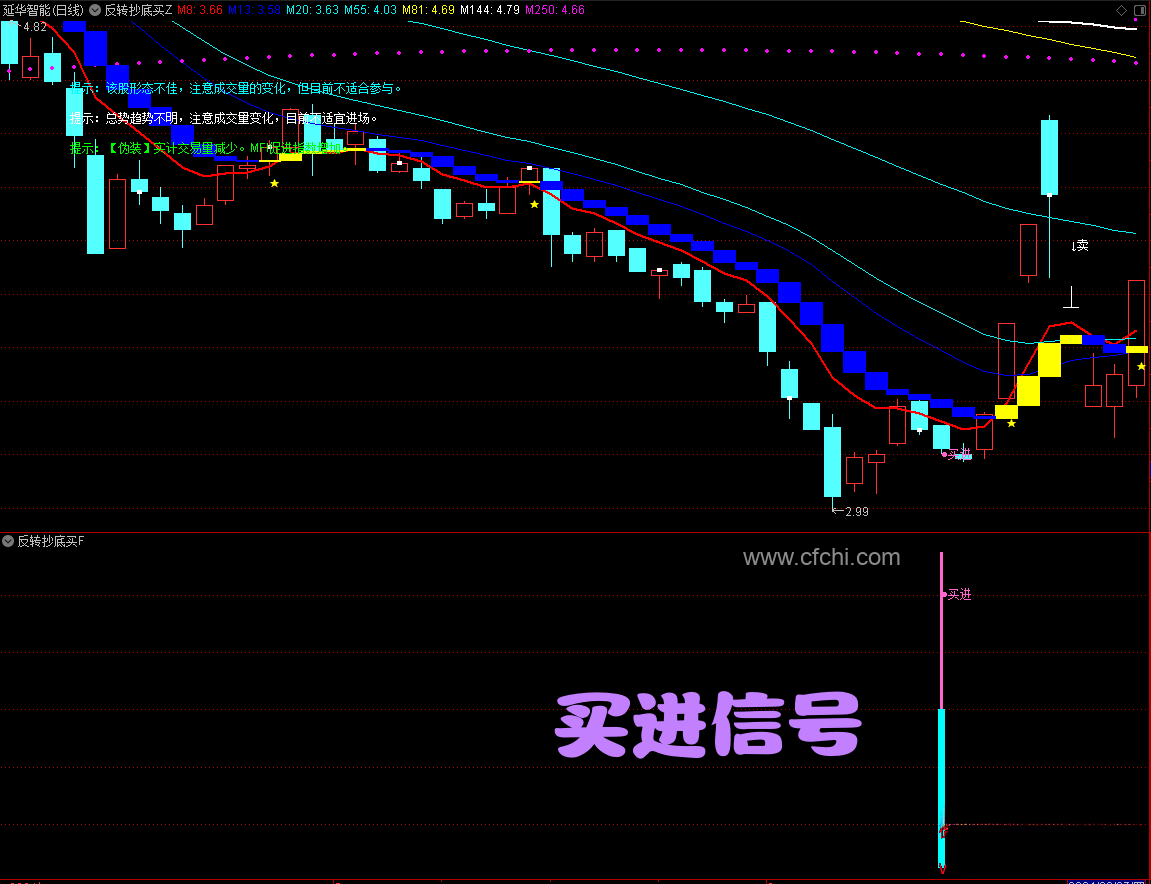Click the diamond icon in the chart corner
This screenshot has width=1151, height=884.
(x=1121, y=10)
